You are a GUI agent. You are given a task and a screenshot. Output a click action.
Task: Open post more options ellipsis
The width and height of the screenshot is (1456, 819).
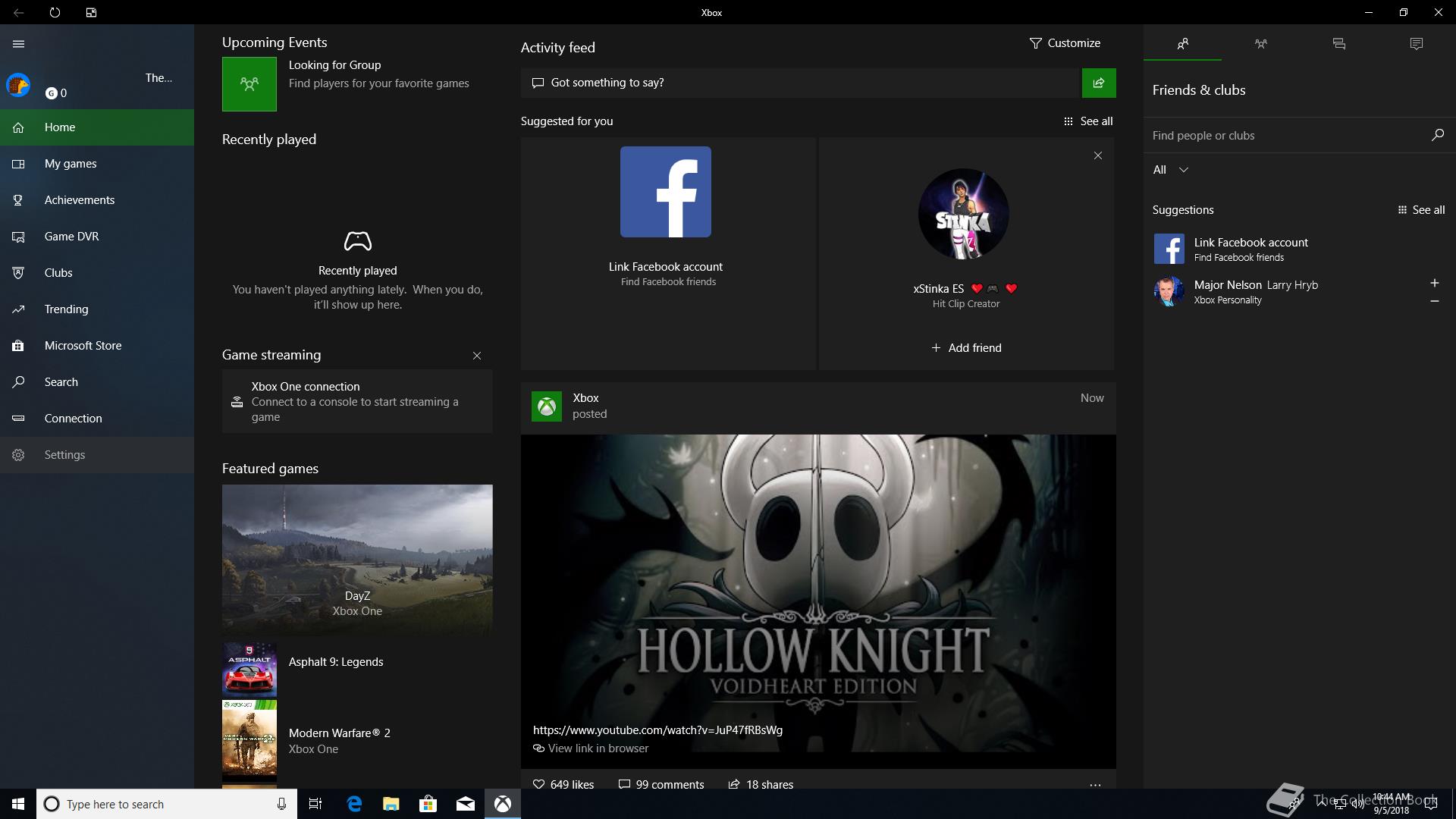(1095, 785)
